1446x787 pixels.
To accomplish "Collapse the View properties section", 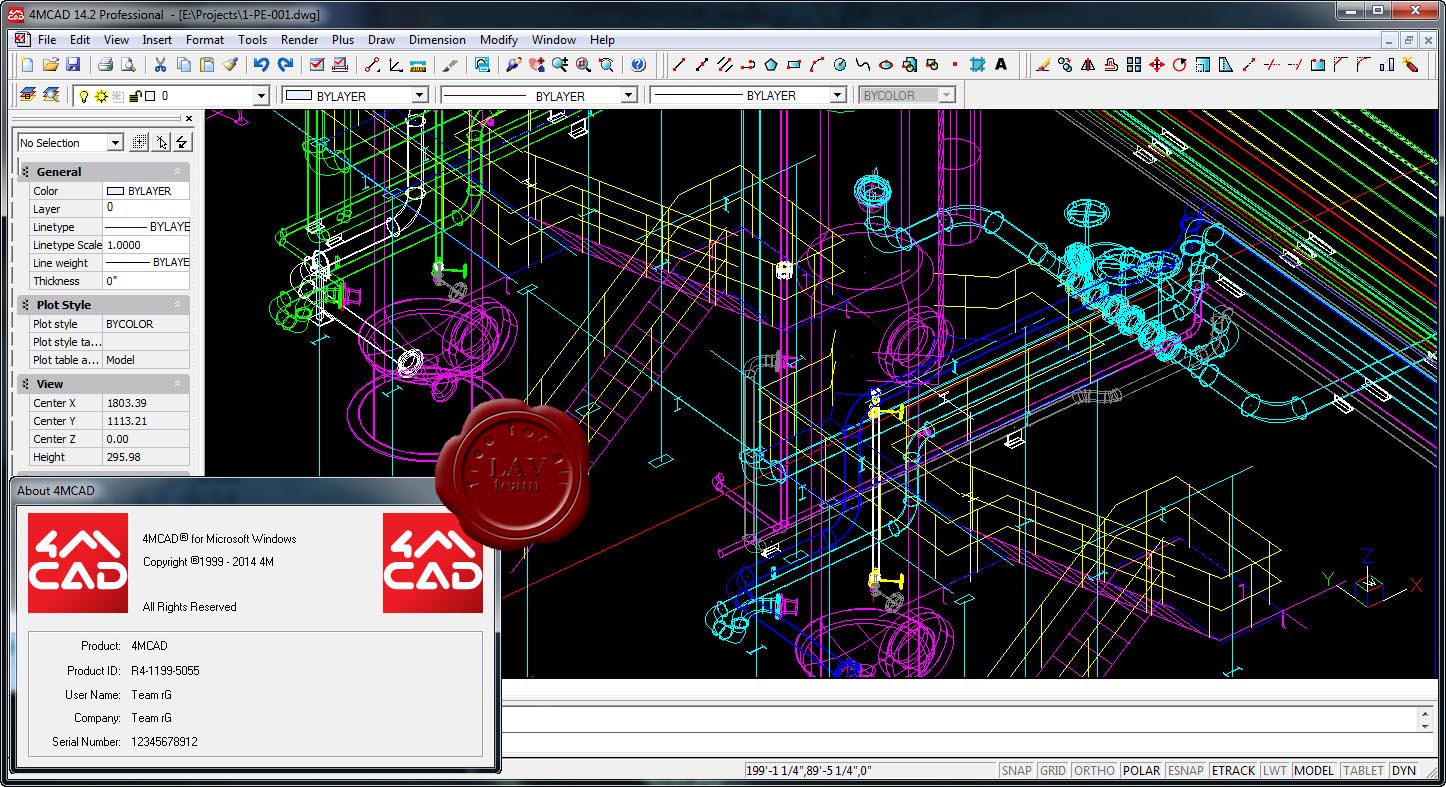I will [178, 384].
